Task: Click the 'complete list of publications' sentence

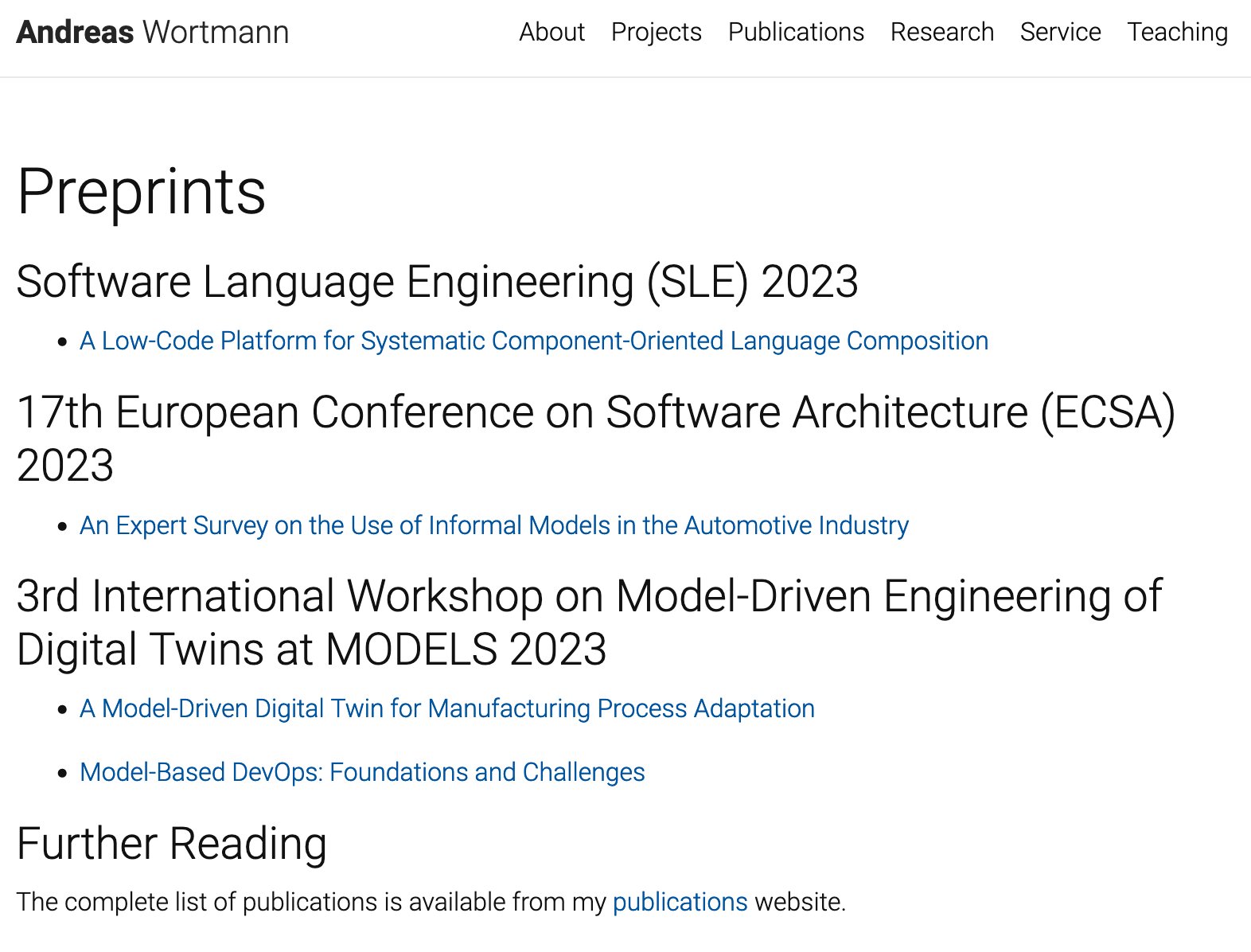Action: (x=431, y=902)
